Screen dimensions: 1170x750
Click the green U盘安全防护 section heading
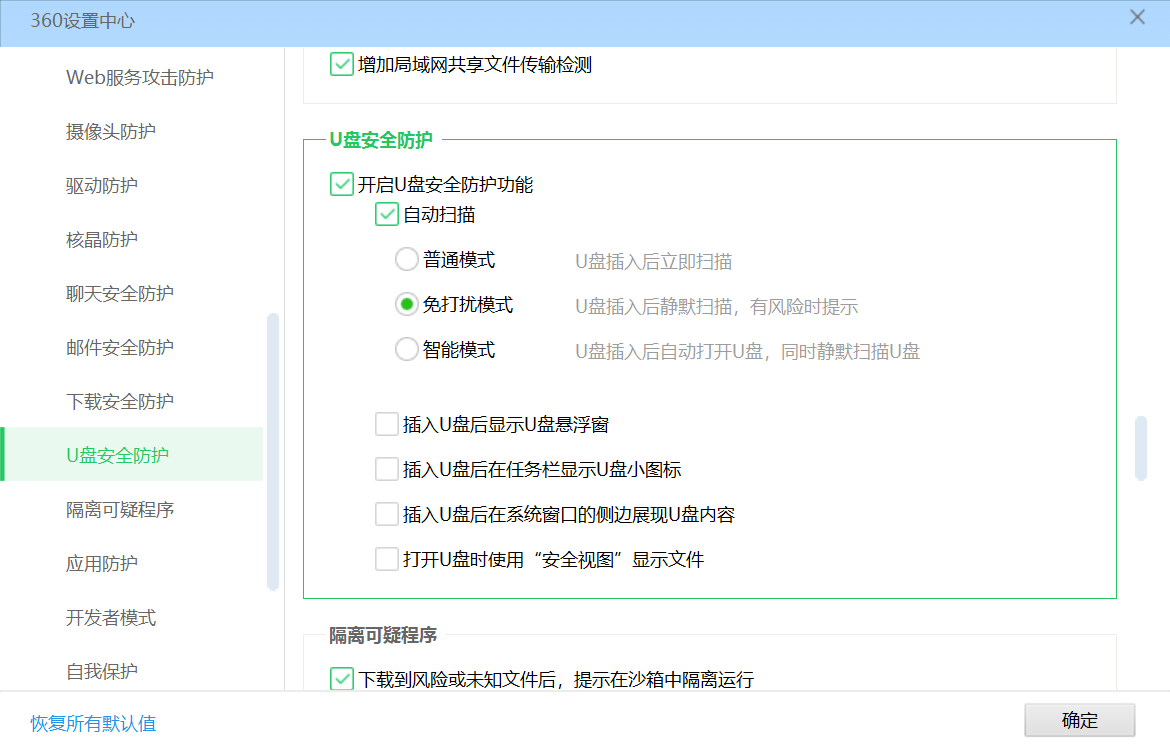coord(381,140)
